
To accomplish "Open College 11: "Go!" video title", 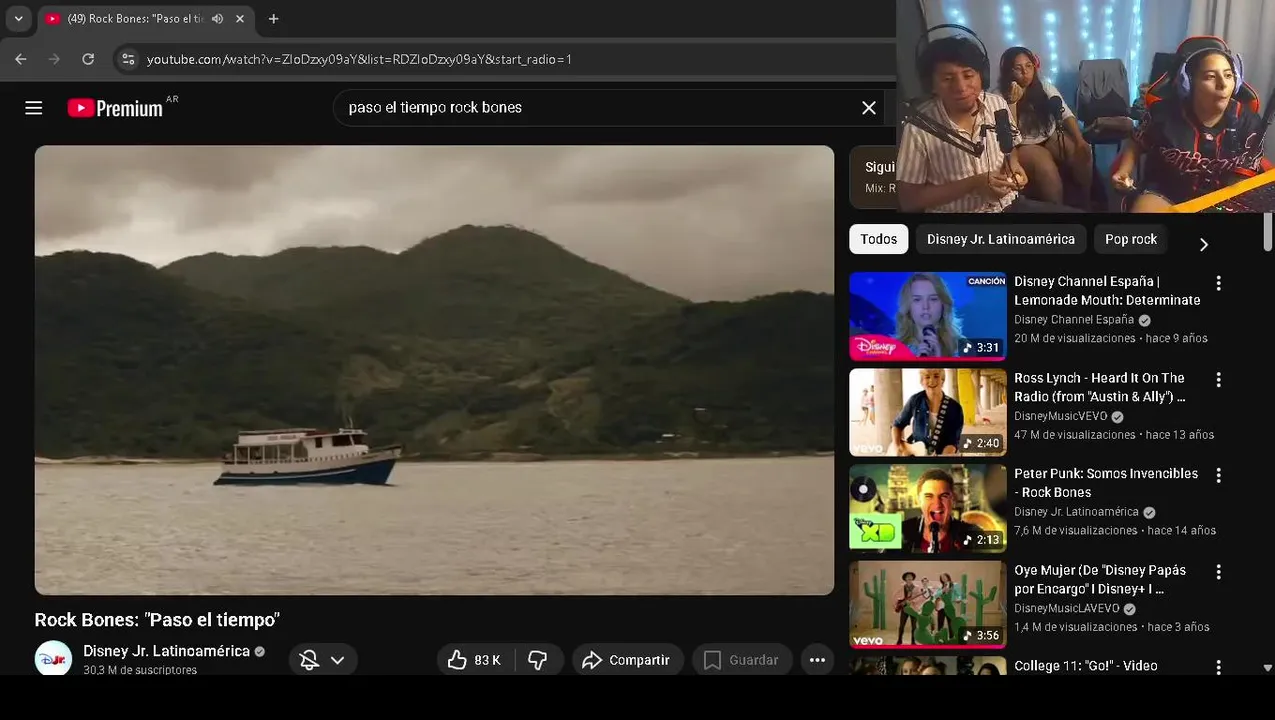I will [1086, 666].
